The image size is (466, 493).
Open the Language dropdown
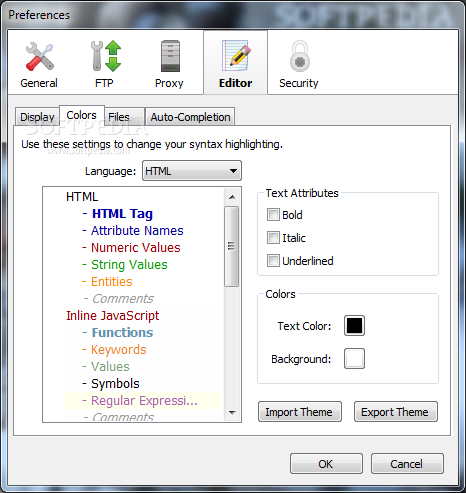[x=192, y=171]
